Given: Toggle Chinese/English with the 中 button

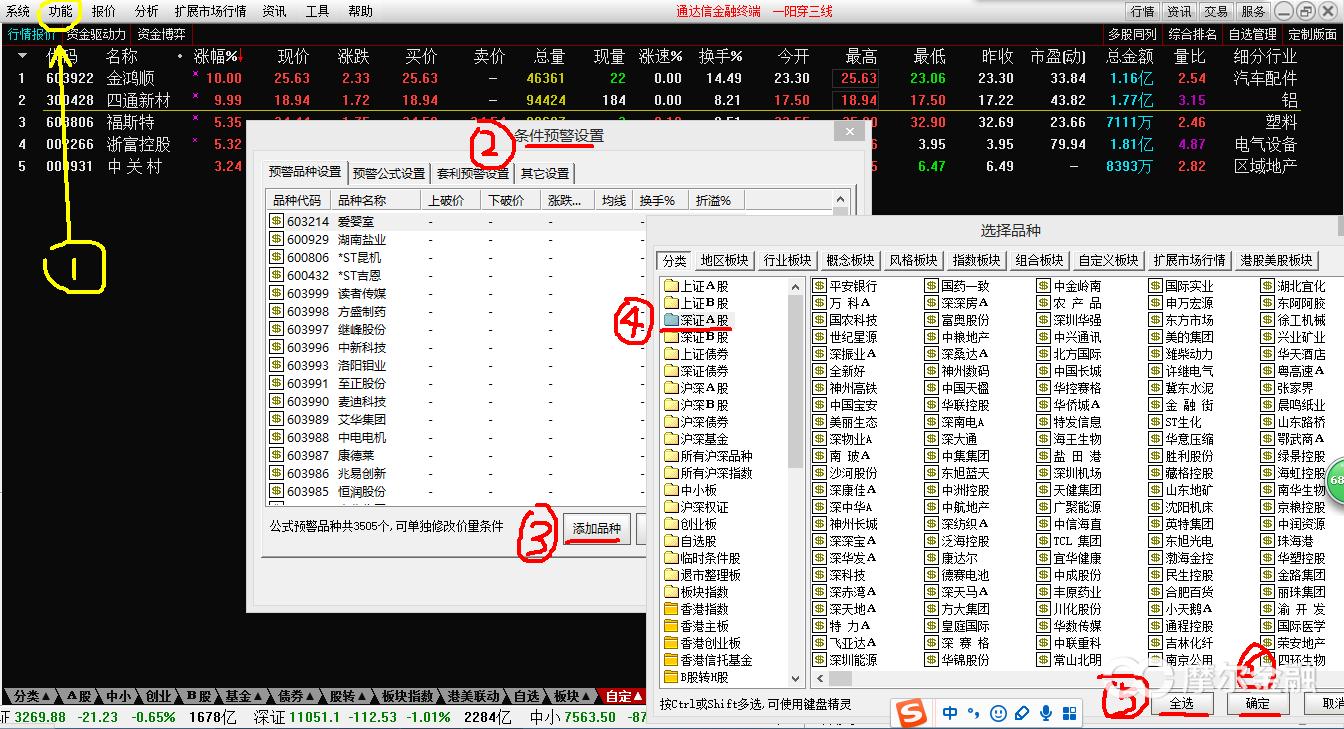Looking at the screenshot, I should click(x=949, y=713).
